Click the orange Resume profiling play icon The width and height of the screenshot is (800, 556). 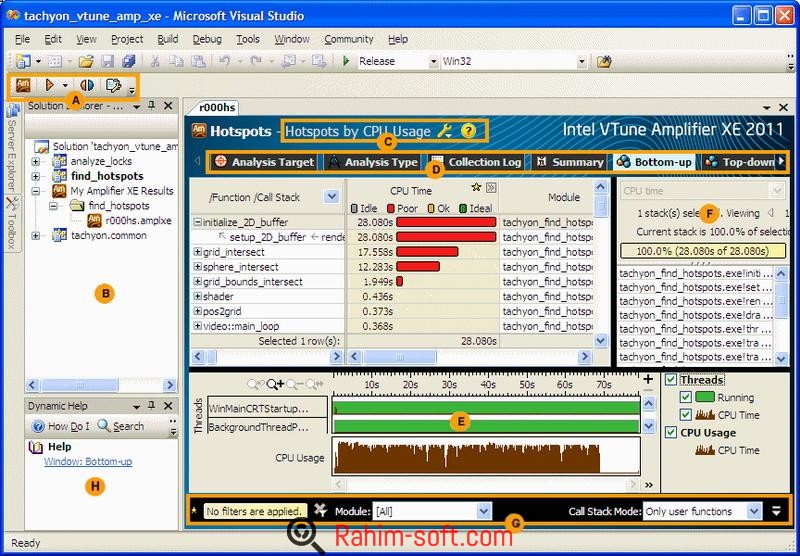tap(49, 85)
